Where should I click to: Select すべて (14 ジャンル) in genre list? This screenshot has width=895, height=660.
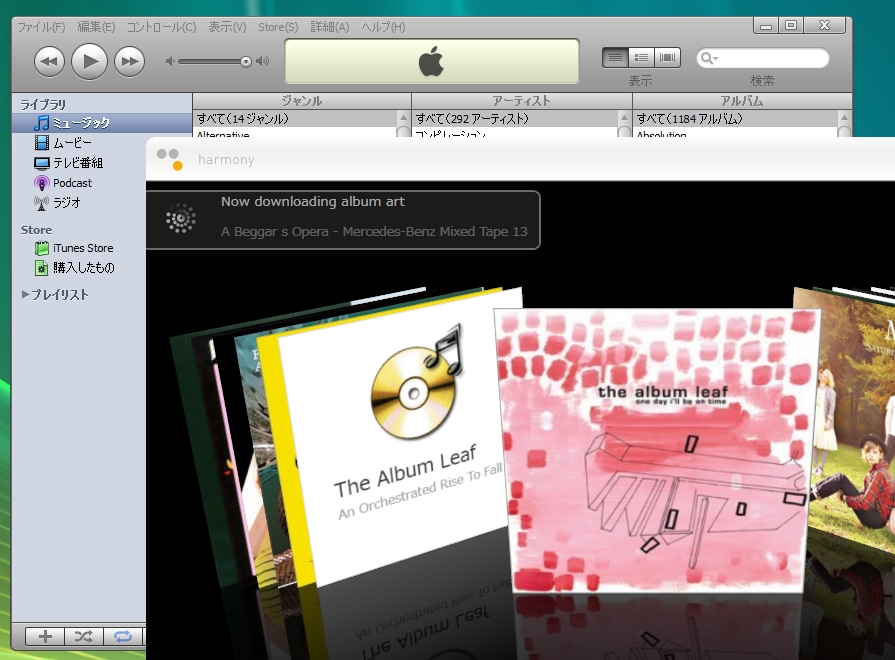295,119
